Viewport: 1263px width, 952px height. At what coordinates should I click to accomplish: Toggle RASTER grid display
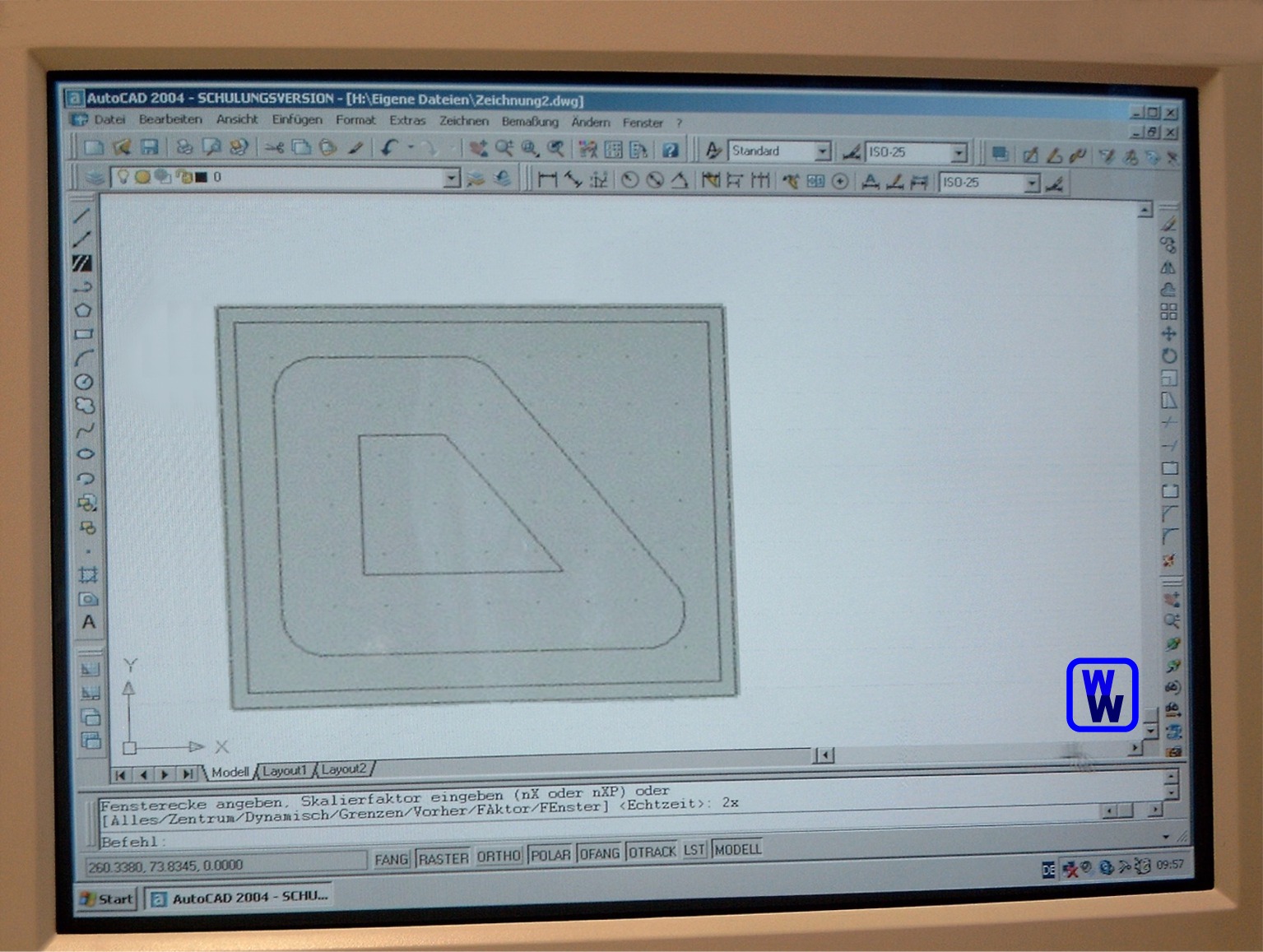tap(443, 858)
